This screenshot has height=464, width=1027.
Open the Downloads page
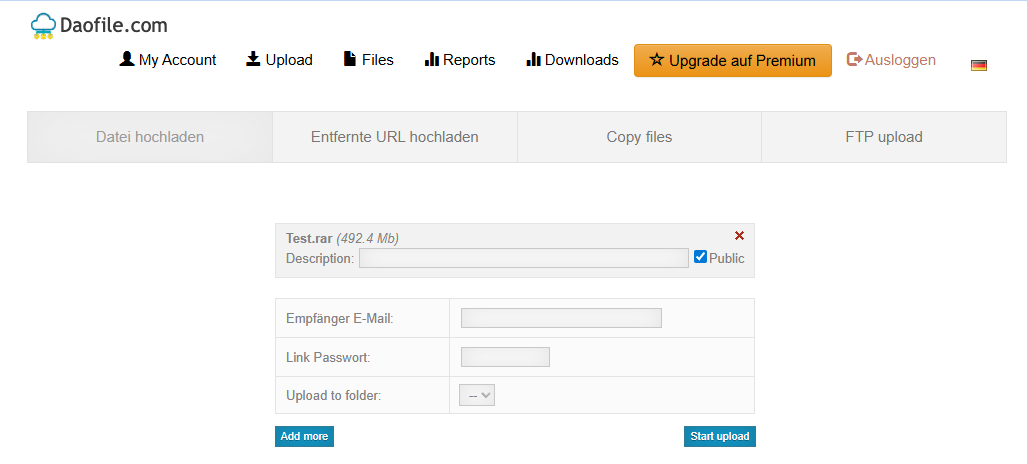tap(572, 60)
